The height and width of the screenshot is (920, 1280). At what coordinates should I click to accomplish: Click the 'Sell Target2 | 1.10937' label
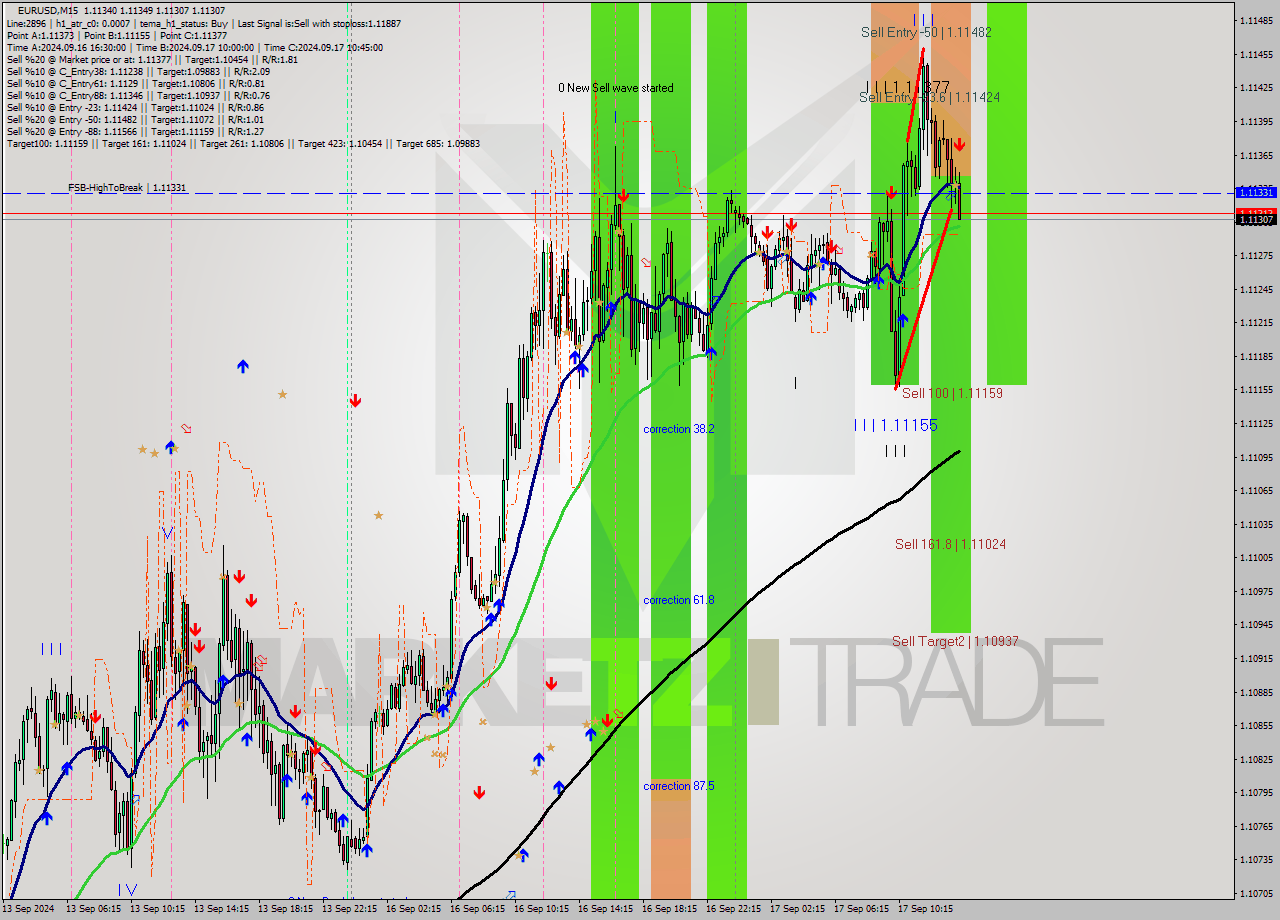tap(955, 641)
